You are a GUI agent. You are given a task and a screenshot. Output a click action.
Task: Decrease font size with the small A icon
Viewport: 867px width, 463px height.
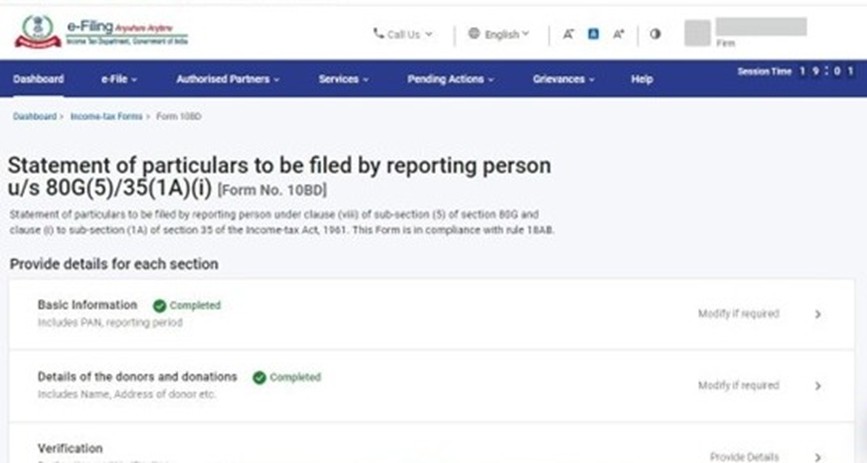[x=568, y=34]
